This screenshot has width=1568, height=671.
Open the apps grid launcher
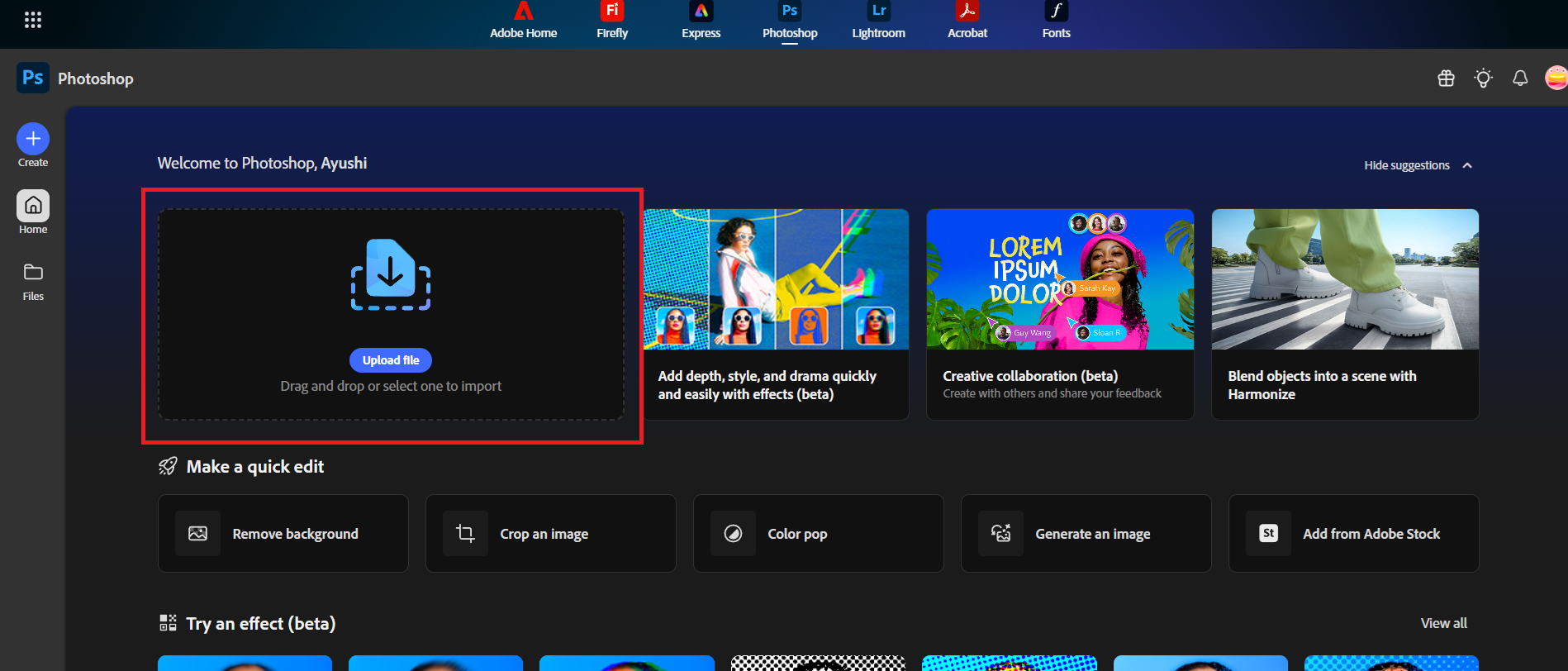33,20
